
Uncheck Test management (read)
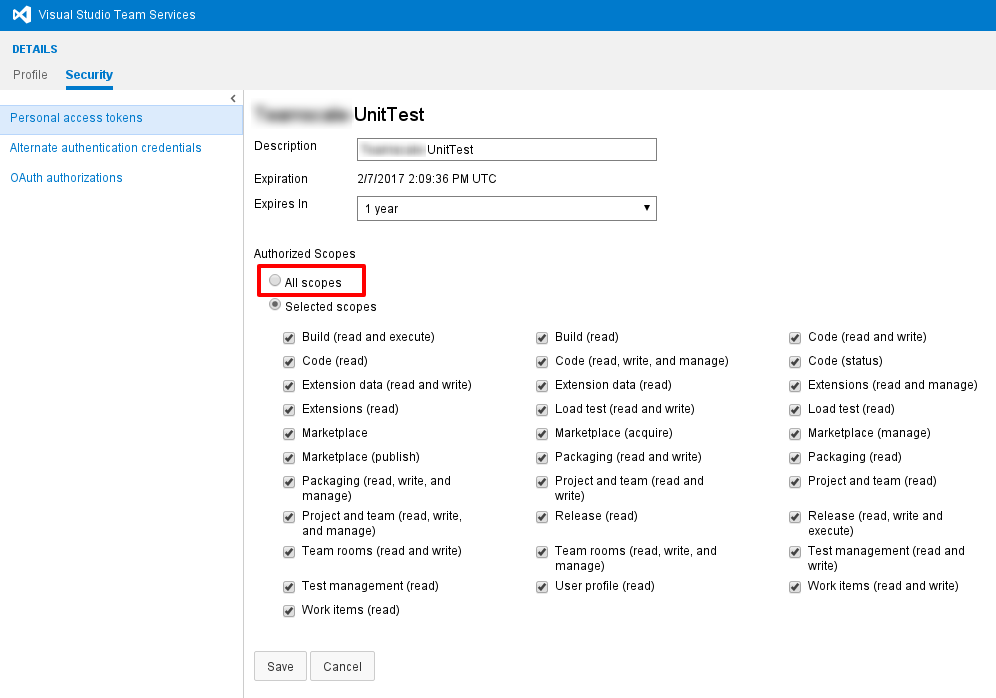pos(289,587)
